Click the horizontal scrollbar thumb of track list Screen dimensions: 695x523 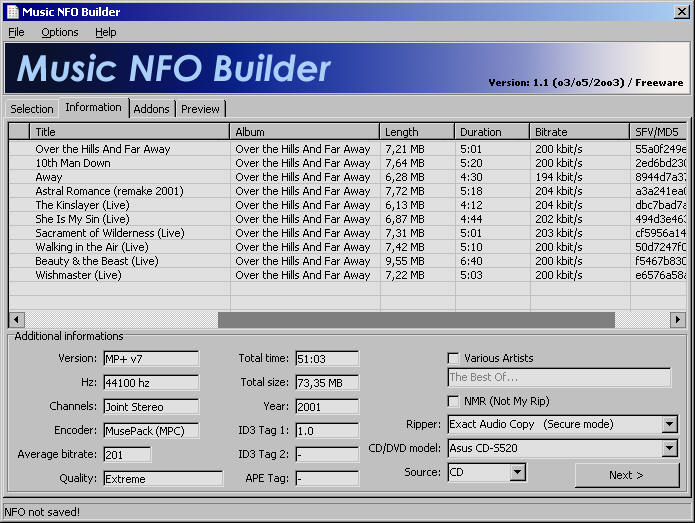tap(415, 320)
